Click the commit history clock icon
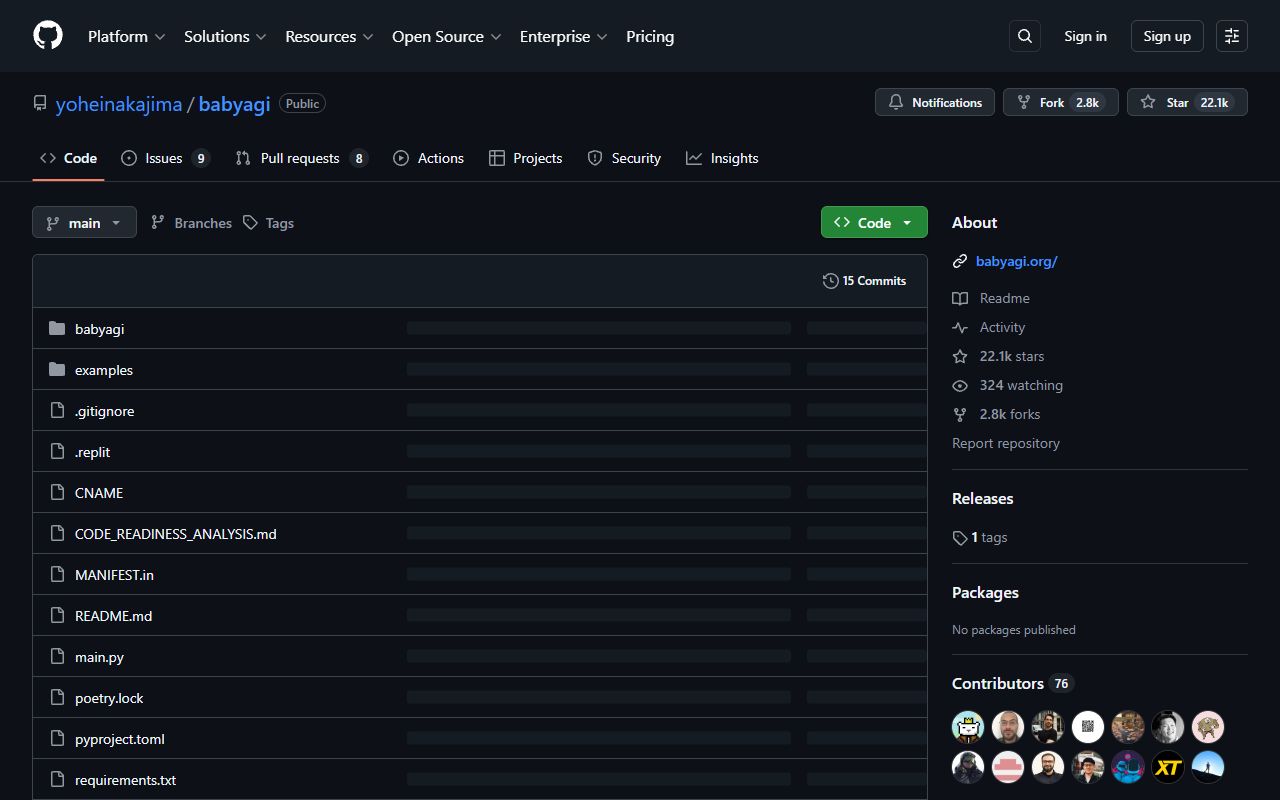The image size is (1280, 800). pos(830,281)
